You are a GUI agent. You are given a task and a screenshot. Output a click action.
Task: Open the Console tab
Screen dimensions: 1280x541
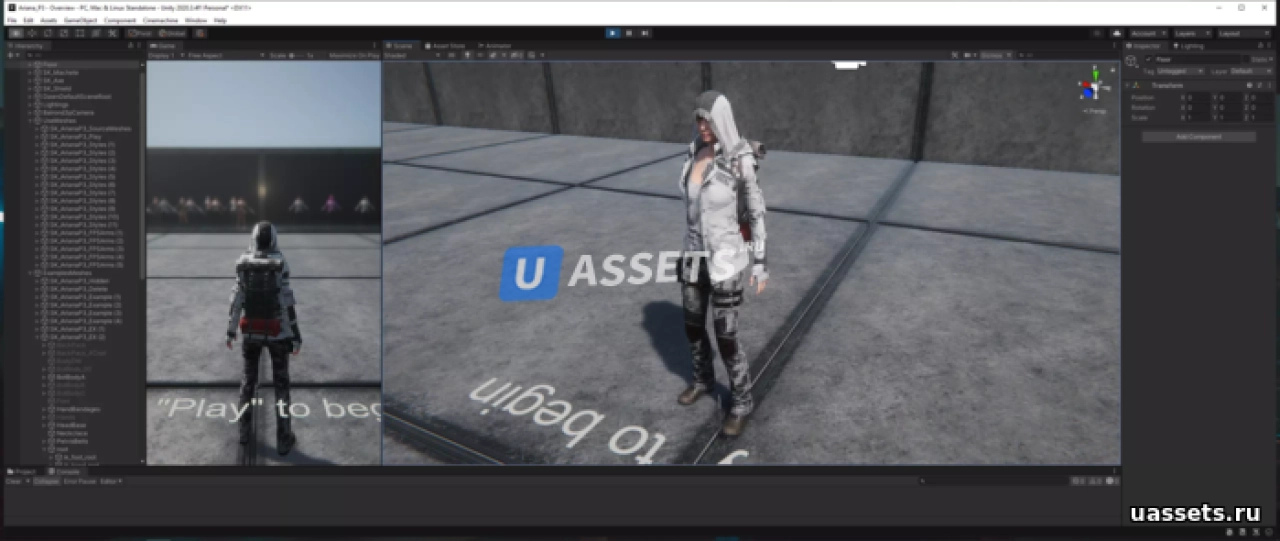tap(64, 471)
